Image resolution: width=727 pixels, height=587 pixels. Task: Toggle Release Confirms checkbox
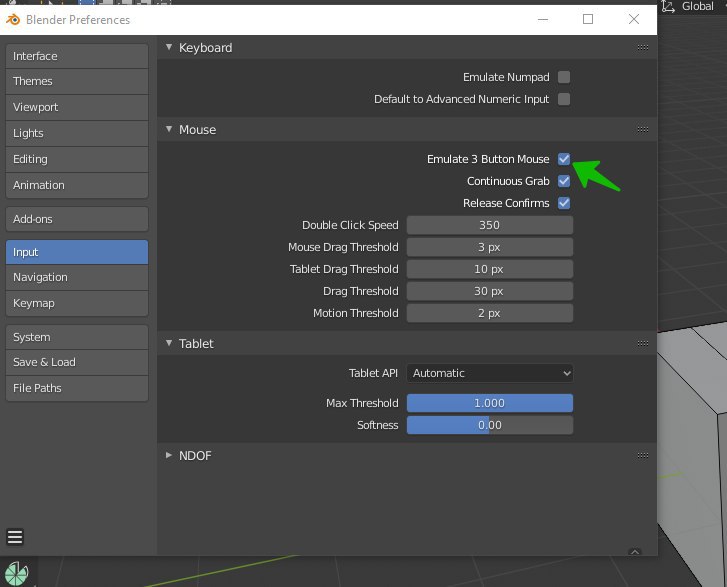(564, 203)
